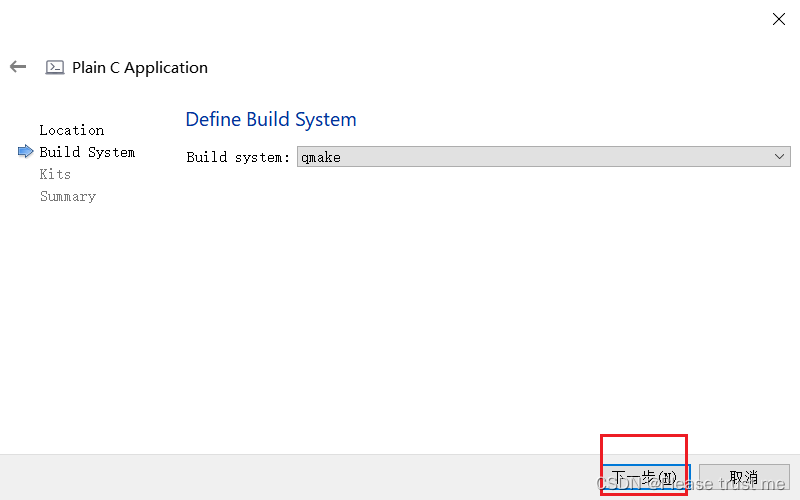Select the Kits step in sidebar
800x500 pixels.
pyautogui.click(x=55, y=174)
